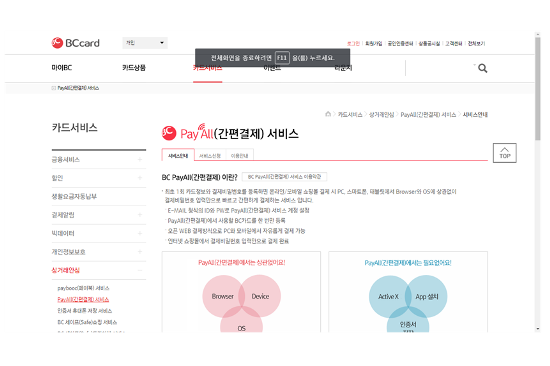Open the 고객센터 link
The height and width of the screenshot is (366, 550).
click(454, 44)
